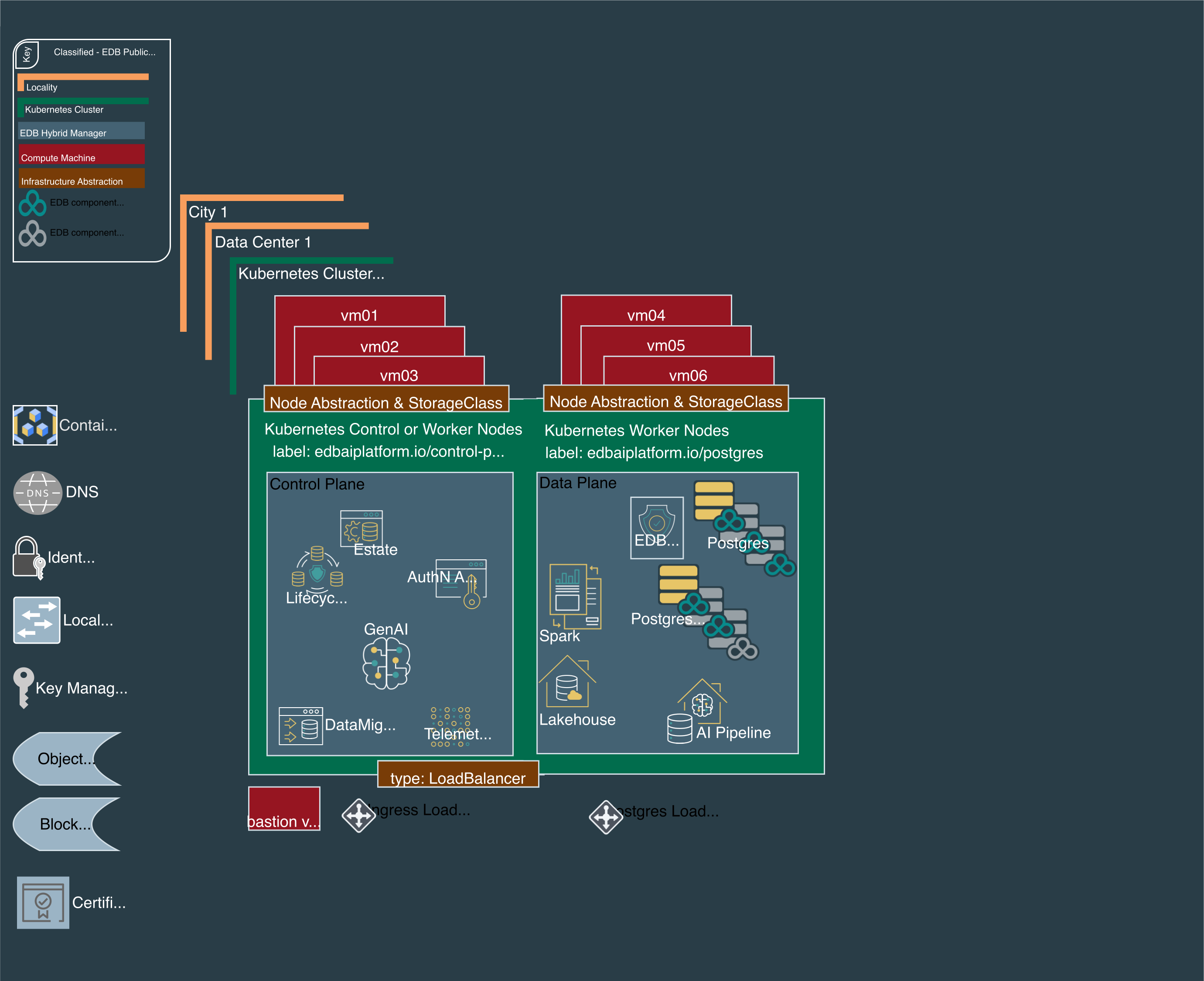Select the Telemetry dots icon
The width and height of the screenshot is (1204, 981).
coord(450,727)
